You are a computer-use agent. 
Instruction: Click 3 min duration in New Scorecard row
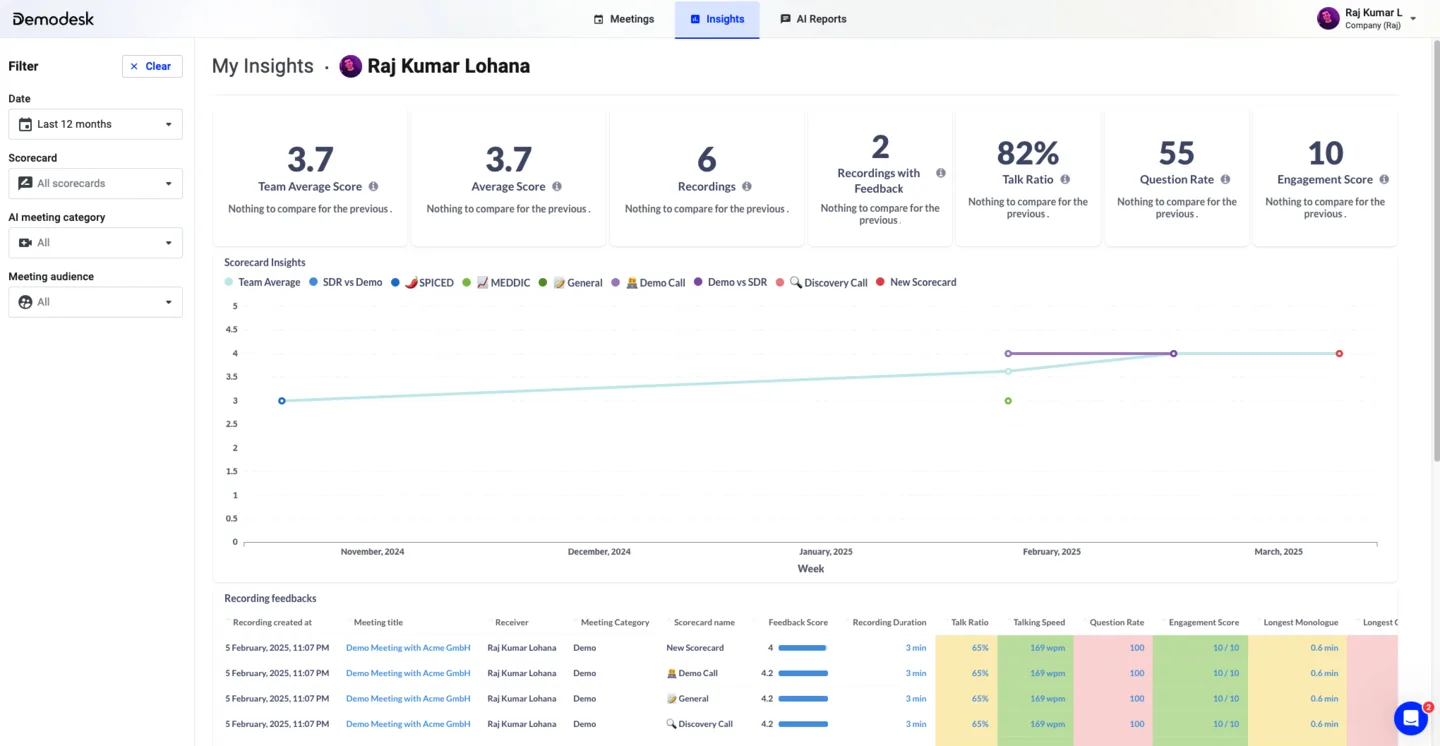tap(916, 648)
